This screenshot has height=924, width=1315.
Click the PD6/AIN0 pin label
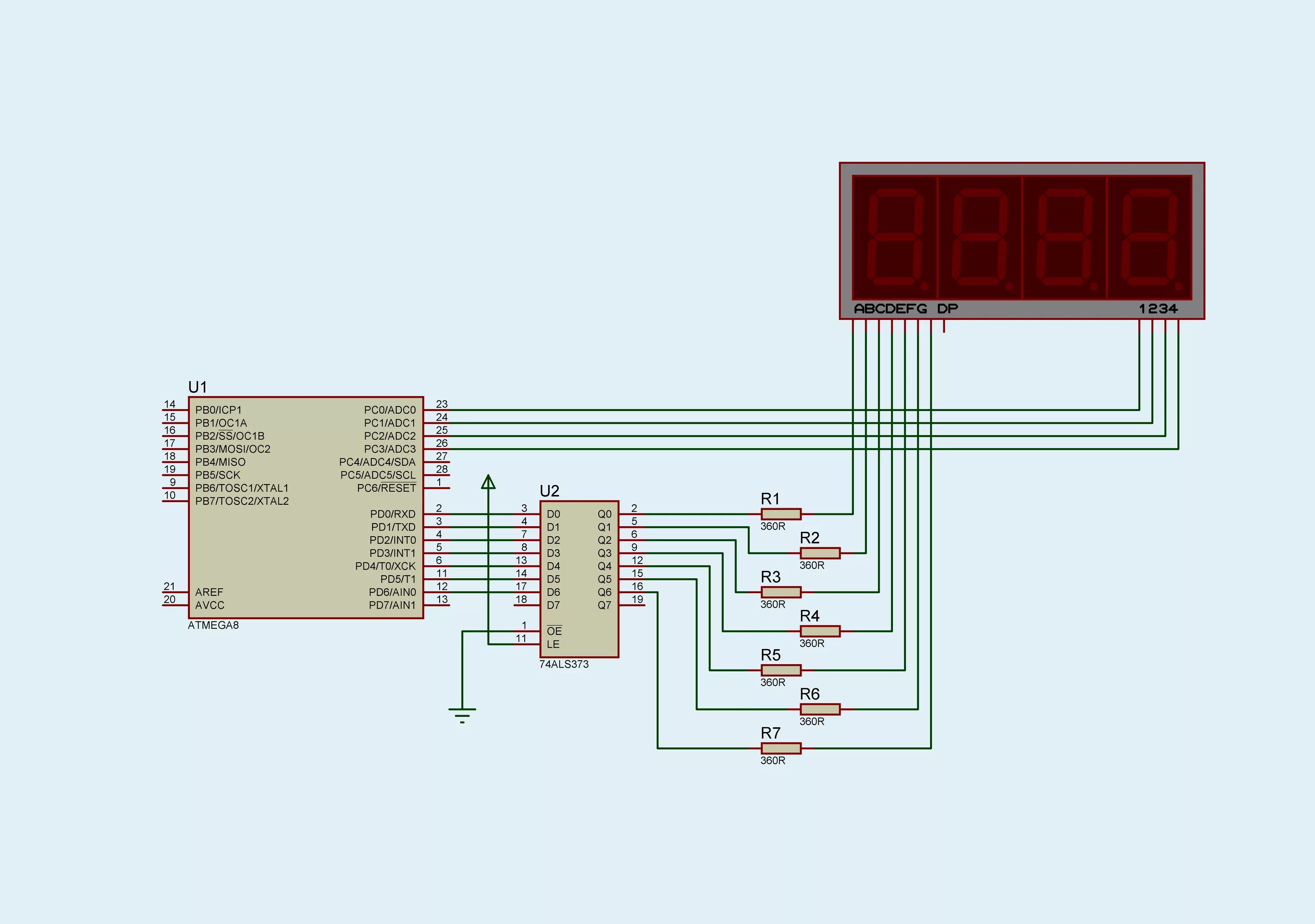click(x=392, y=592)
